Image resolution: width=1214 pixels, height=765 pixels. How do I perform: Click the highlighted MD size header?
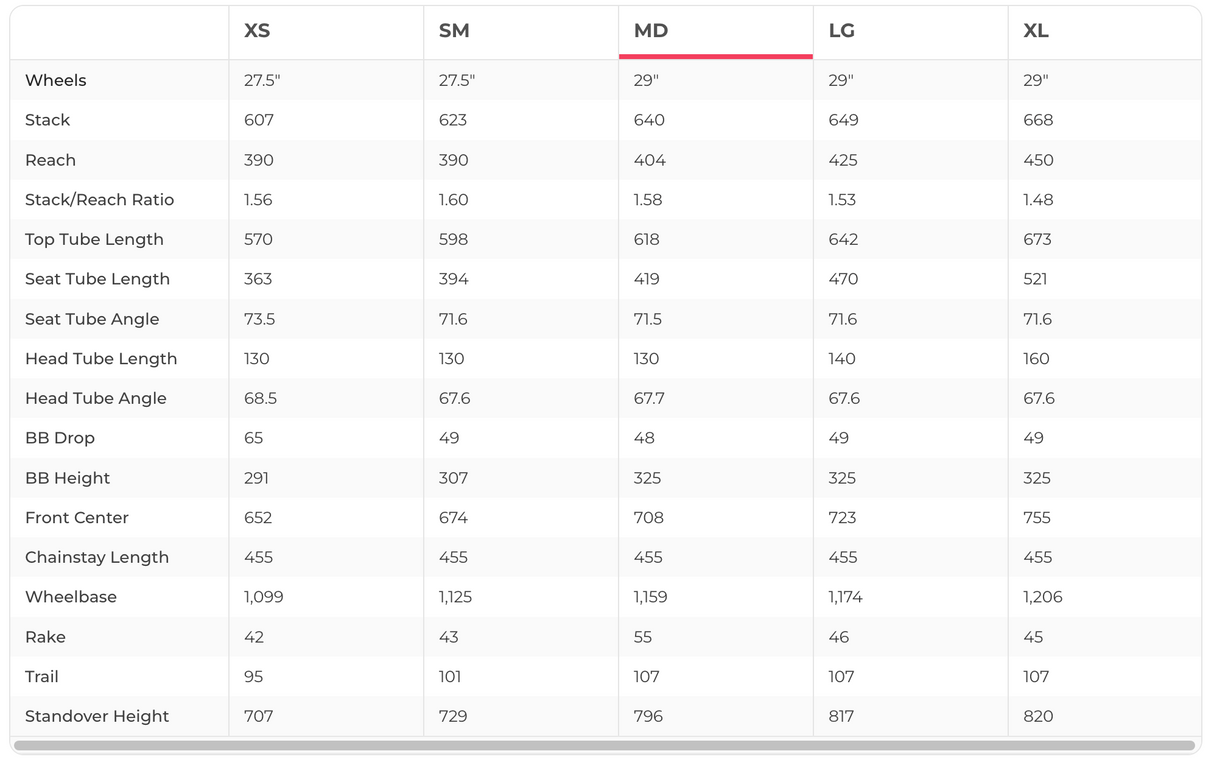pyautogui.click(x=651, y=31)
